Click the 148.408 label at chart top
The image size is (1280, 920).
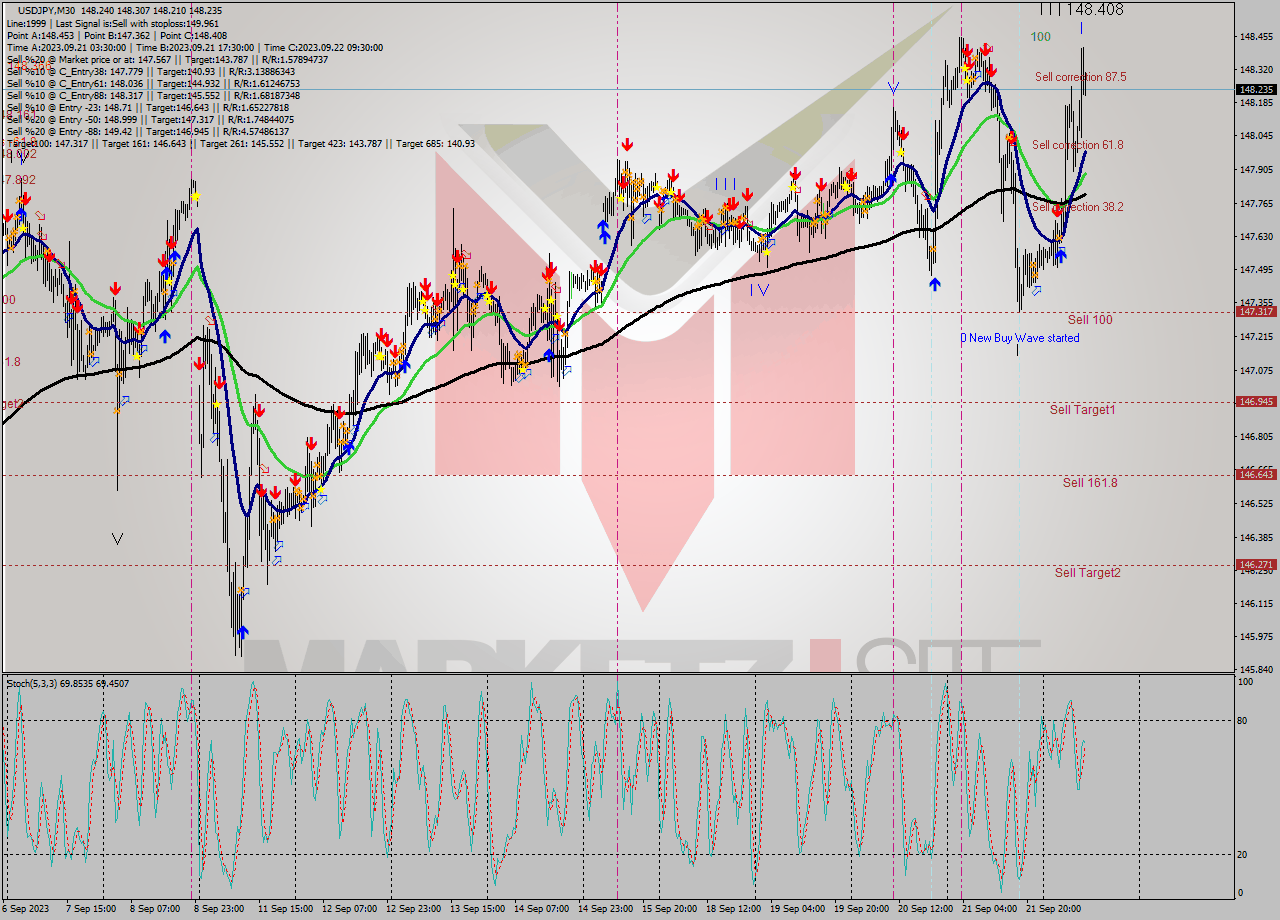click(1094, 9)
